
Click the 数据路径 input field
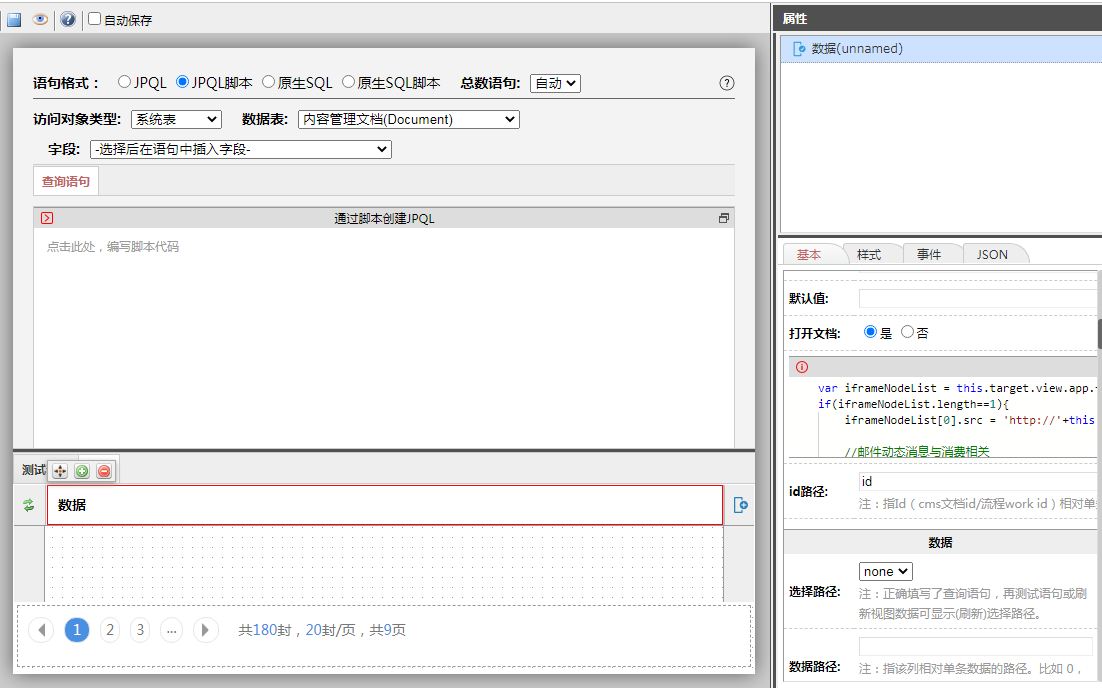pos(976,647)
